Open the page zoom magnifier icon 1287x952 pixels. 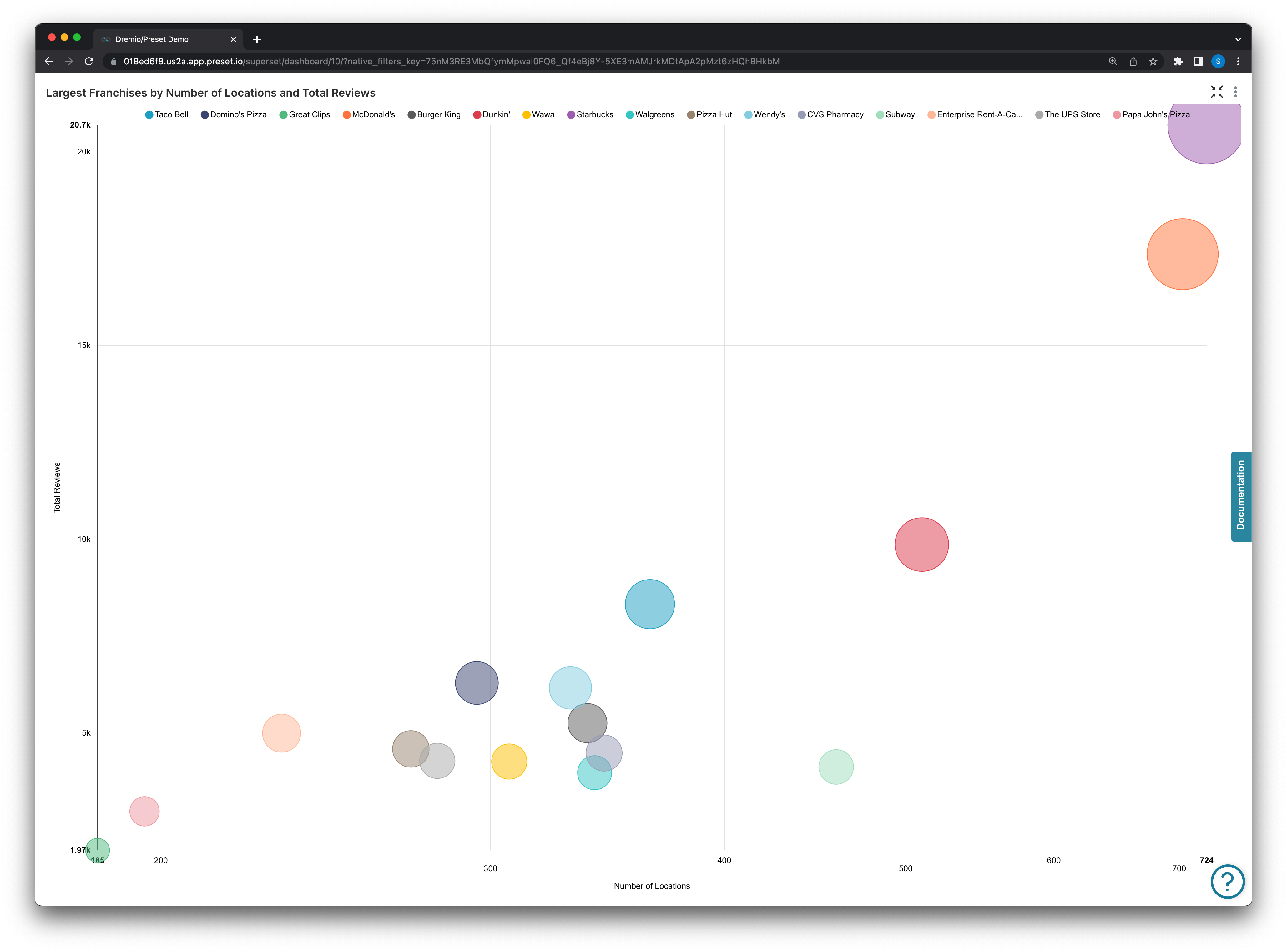(x=1113, y=62)
